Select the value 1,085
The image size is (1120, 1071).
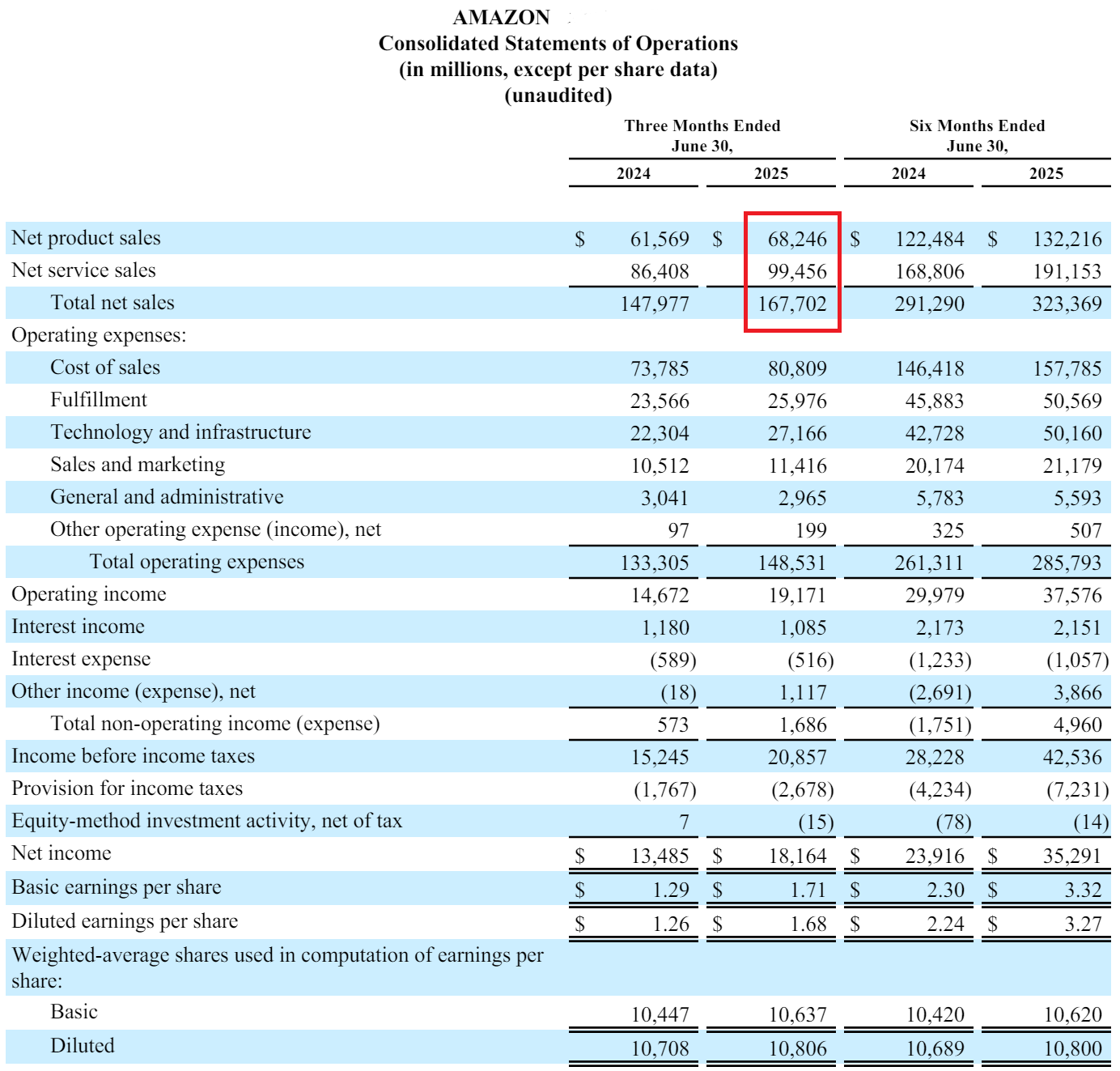tap(803, 627)
